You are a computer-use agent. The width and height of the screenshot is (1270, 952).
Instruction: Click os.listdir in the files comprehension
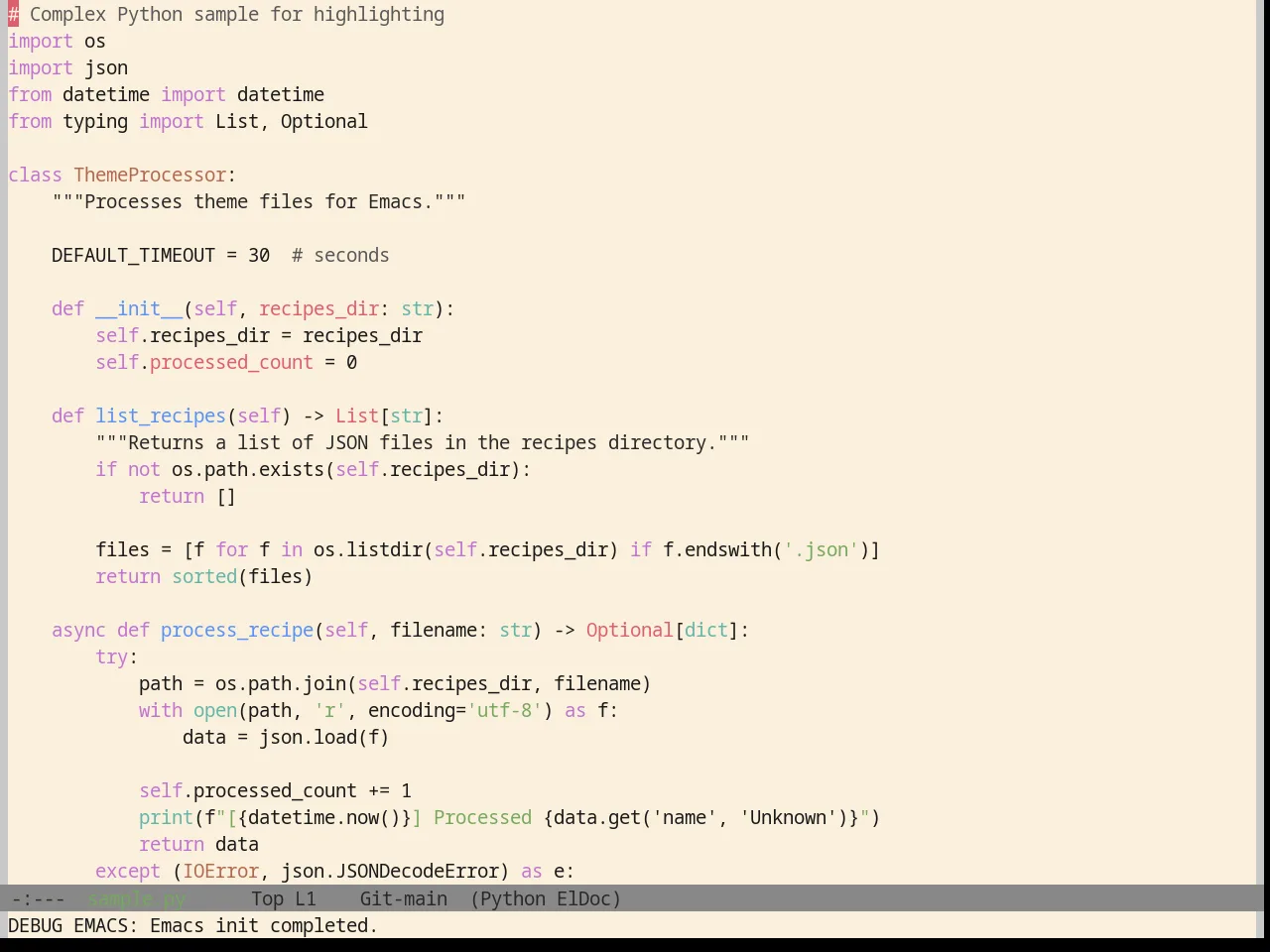(368, 550)
